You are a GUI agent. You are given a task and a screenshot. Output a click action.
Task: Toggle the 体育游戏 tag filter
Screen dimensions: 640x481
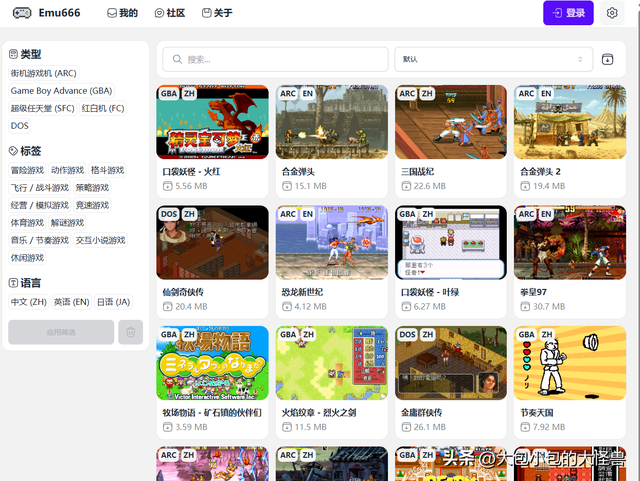click(x=27, y=223)
